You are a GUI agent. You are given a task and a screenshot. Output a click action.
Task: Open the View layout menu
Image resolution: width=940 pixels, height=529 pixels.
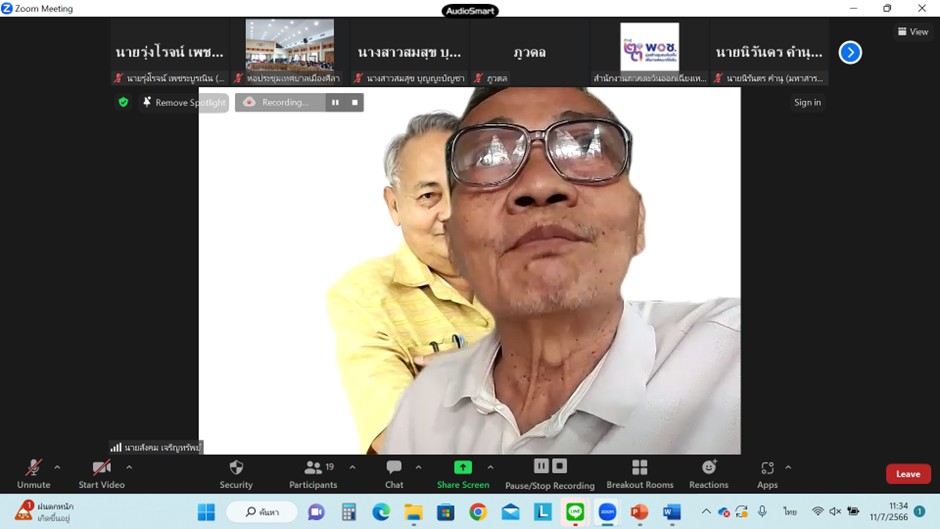[913, 32]
